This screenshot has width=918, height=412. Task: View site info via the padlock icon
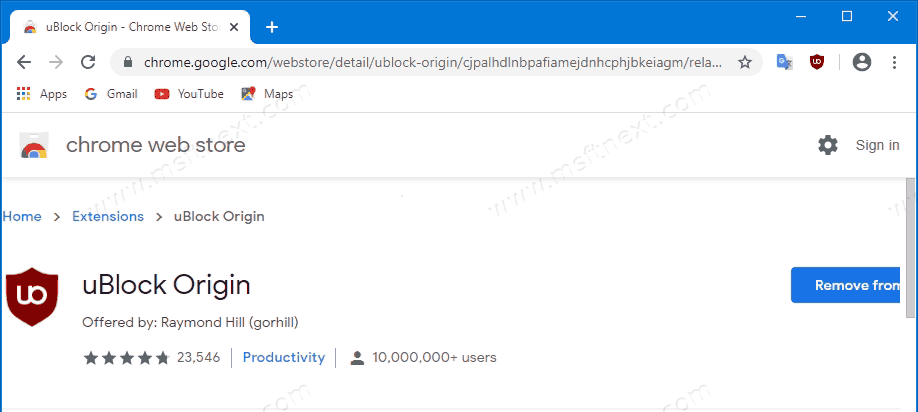click(129, 62)
